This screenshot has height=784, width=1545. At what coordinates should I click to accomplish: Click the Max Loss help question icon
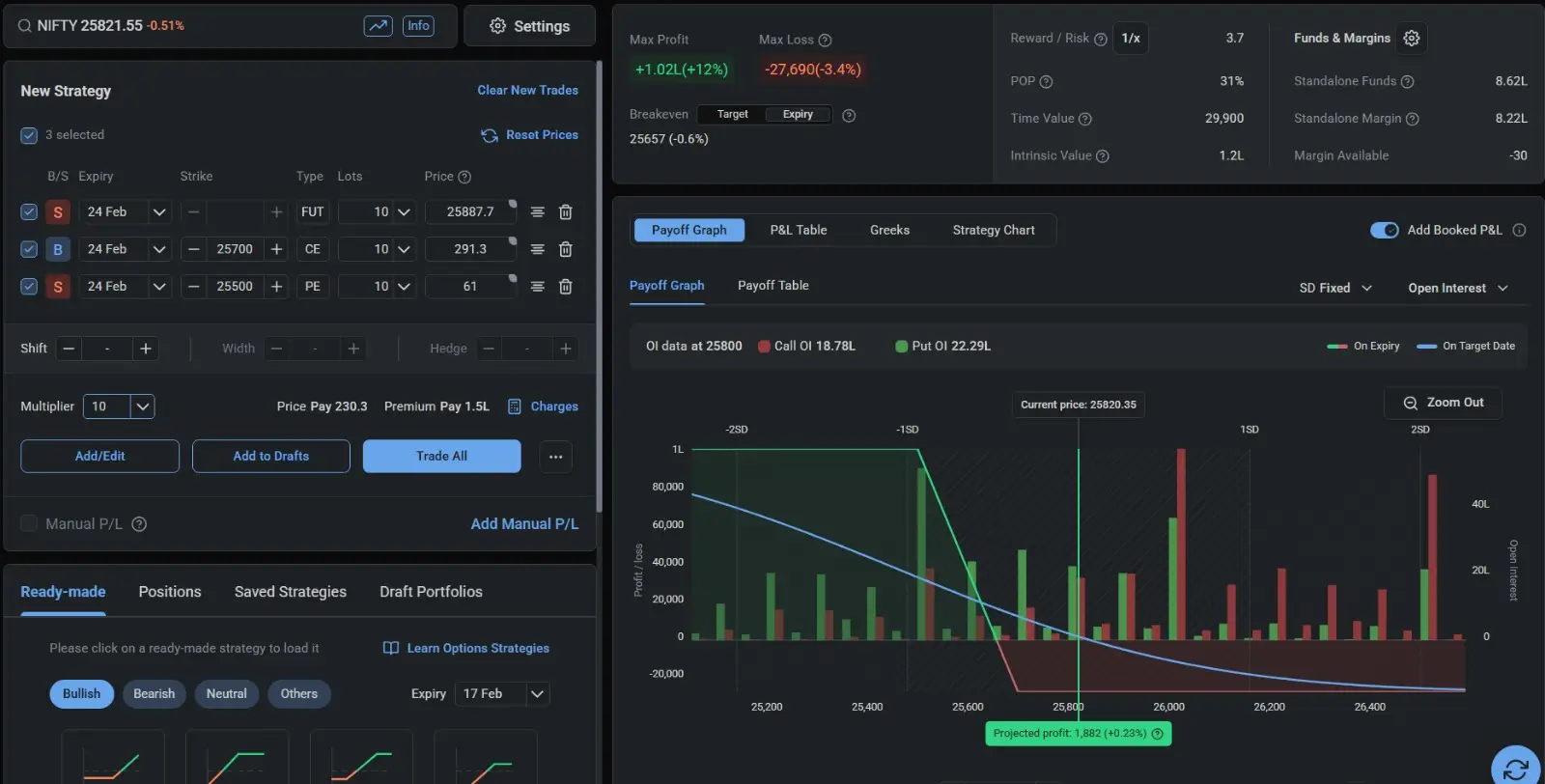pyautogui.click(x=825, y=41)
